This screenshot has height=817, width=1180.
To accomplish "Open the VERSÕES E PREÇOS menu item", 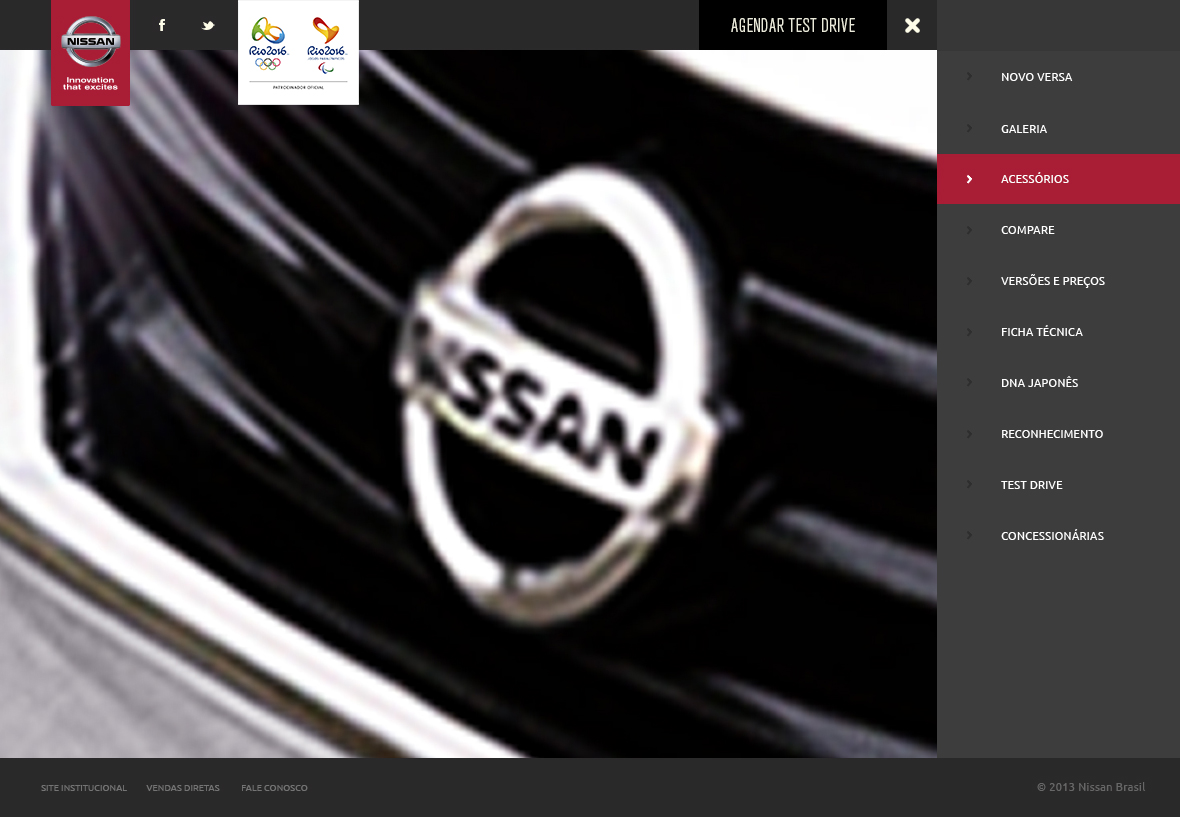I will [1053, 280].
